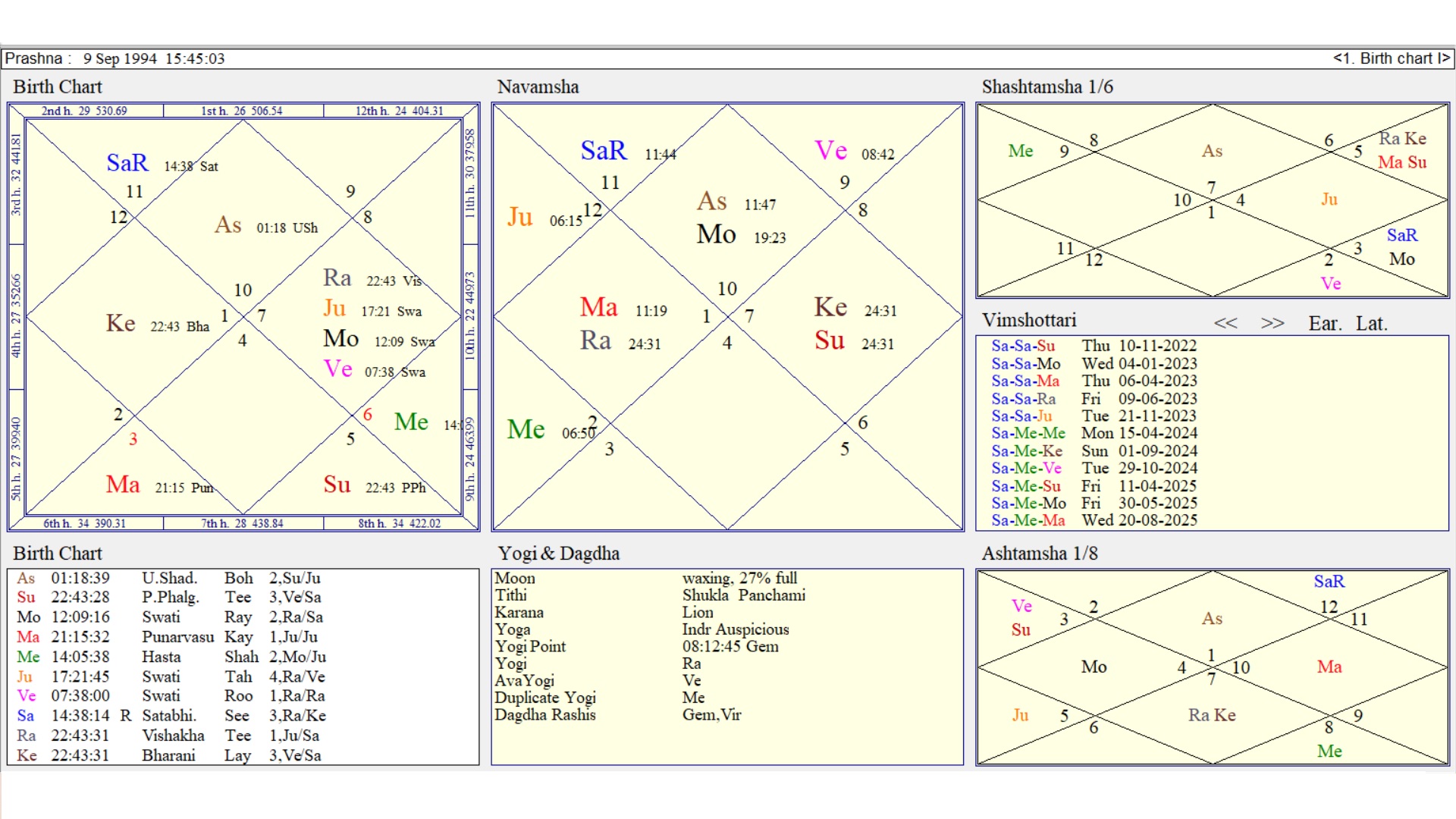
Task: Click Me in the Birth Chart sixth sign
Action: (412, 422)
